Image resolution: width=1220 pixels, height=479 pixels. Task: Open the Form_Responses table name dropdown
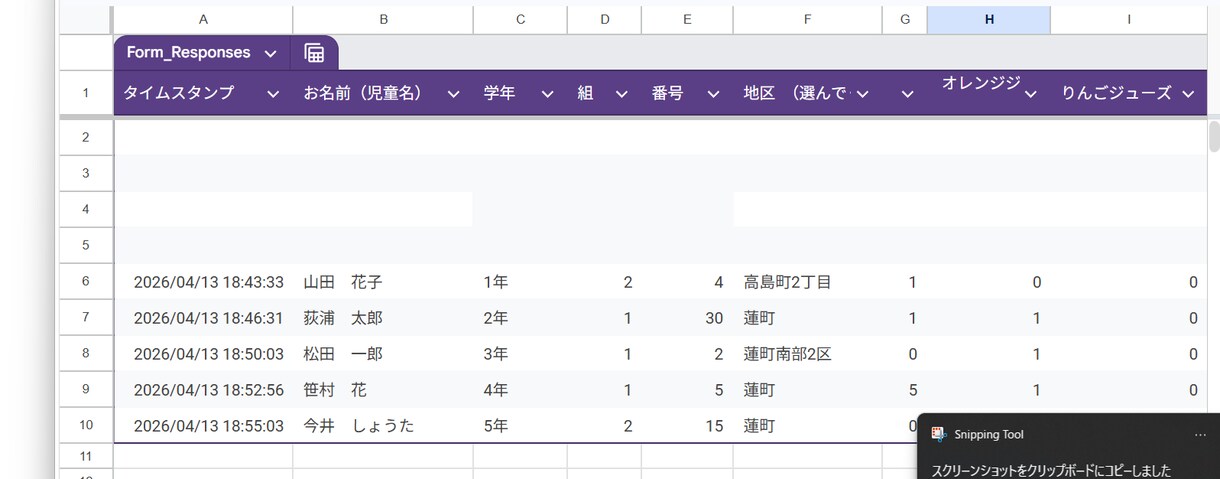pyautogui.click(x=270, y=53)
